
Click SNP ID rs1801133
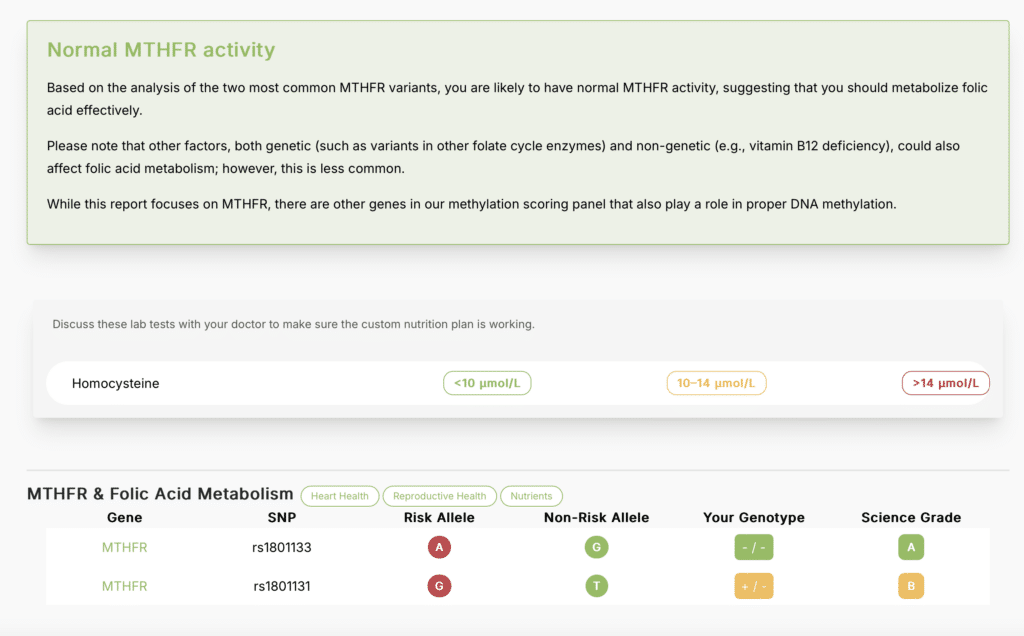click(281, 547)
